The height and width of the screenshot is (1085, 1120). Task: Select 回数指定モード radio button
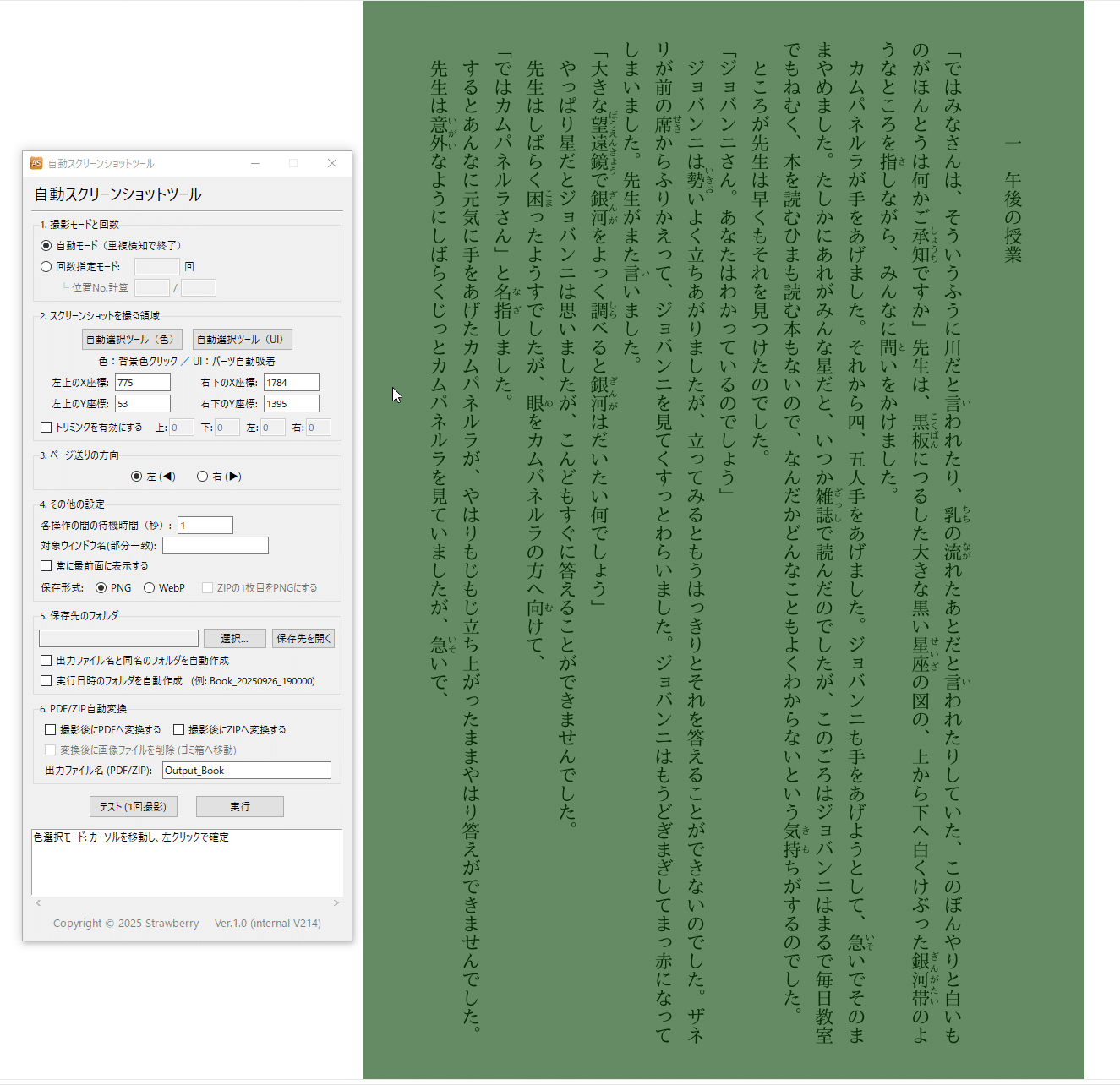click(x=46, y=267)
